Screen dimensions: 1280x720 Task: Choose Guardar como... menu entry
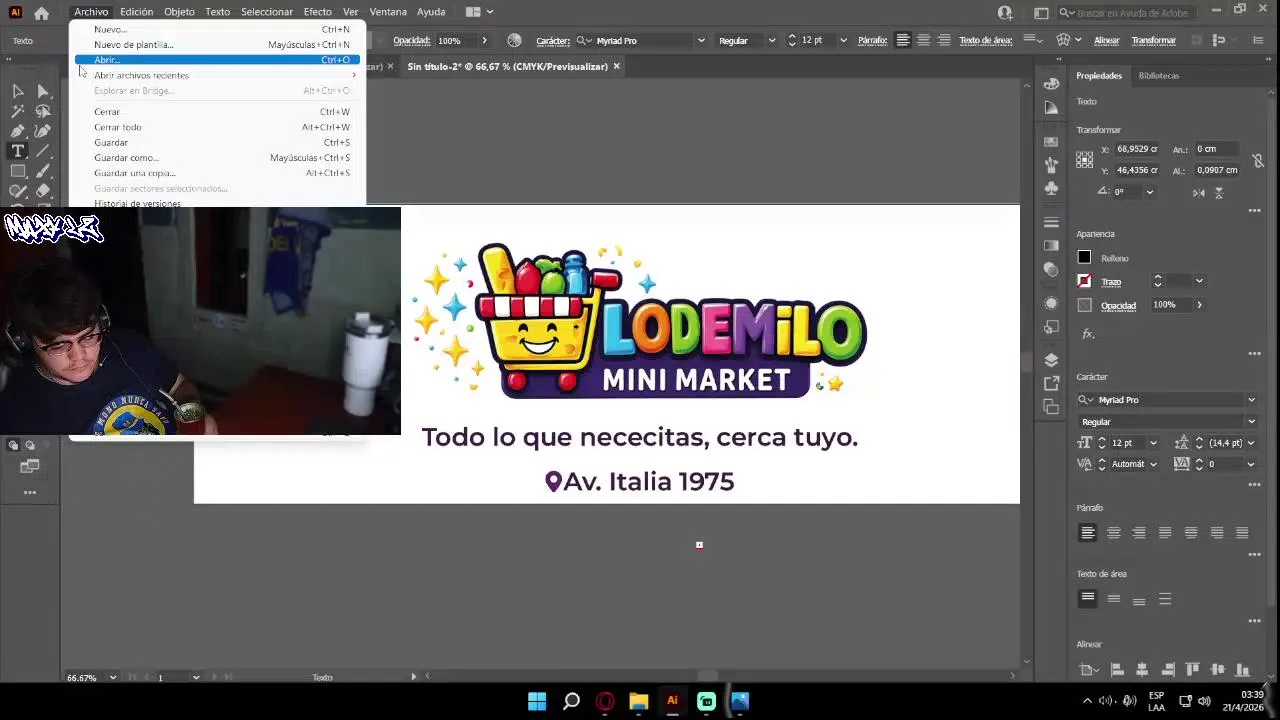pos(218,158)
